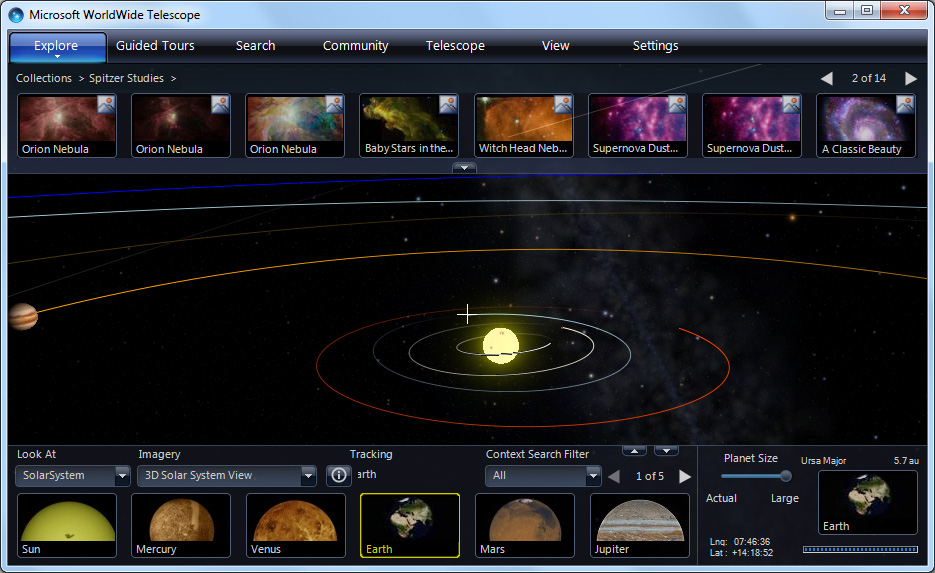Open the Explore tab

pyautogui.click(x=58, y=47)
